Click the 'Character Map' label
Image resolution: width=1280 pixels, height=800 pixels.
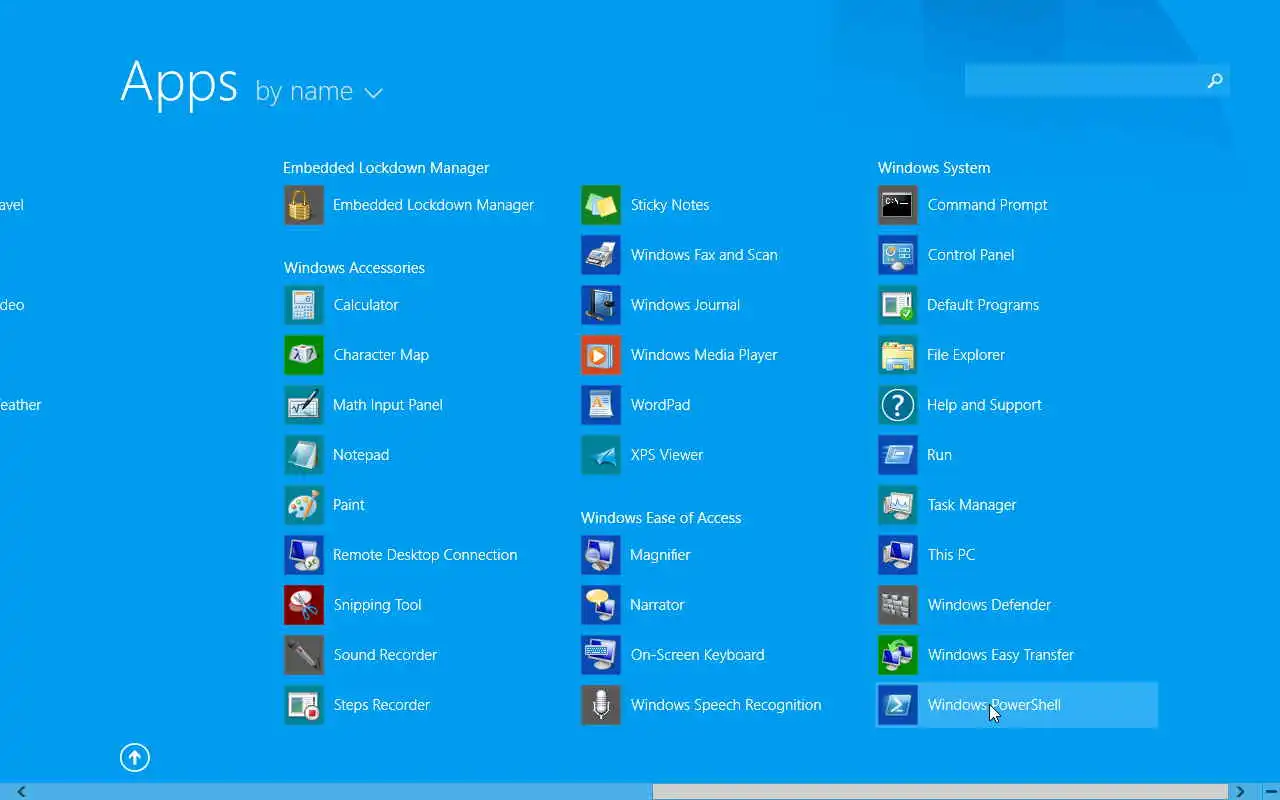381,355
